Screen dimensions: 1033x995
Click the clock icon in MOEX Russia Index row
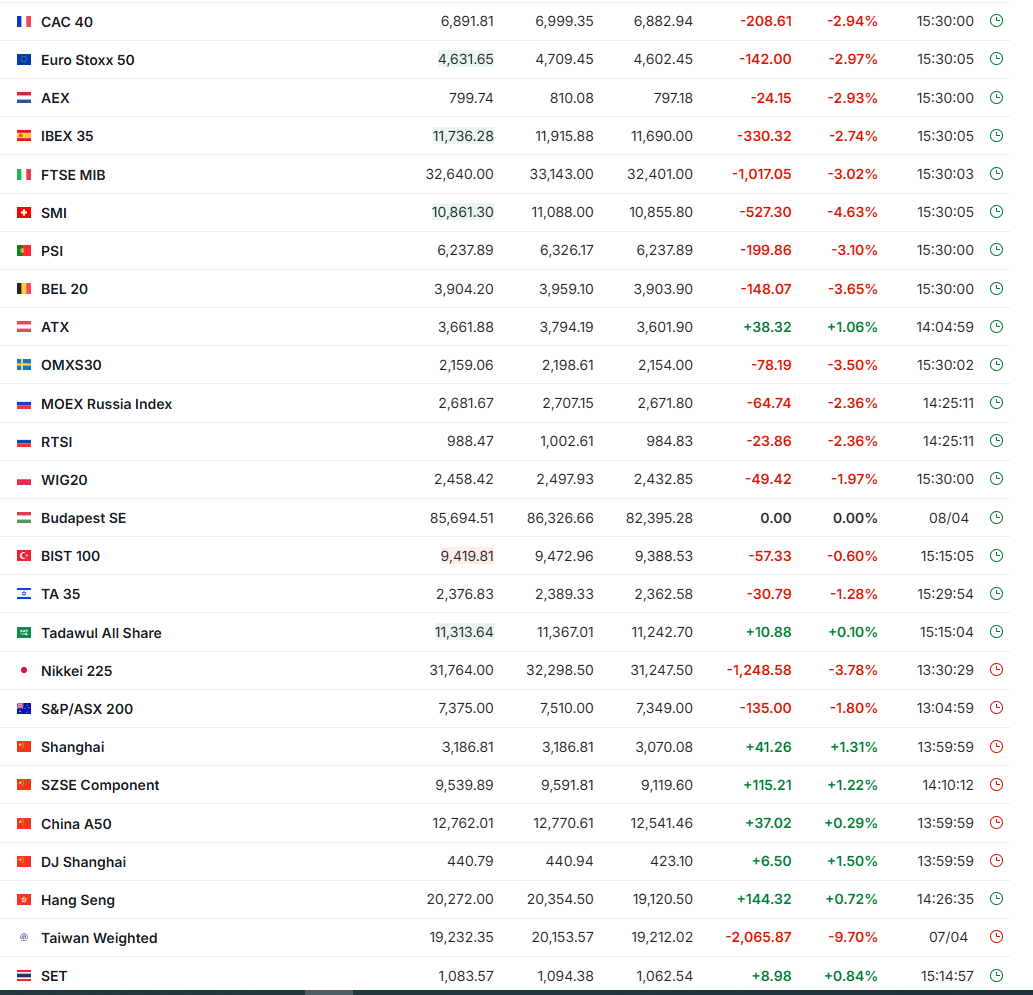(x=997, y=403)
